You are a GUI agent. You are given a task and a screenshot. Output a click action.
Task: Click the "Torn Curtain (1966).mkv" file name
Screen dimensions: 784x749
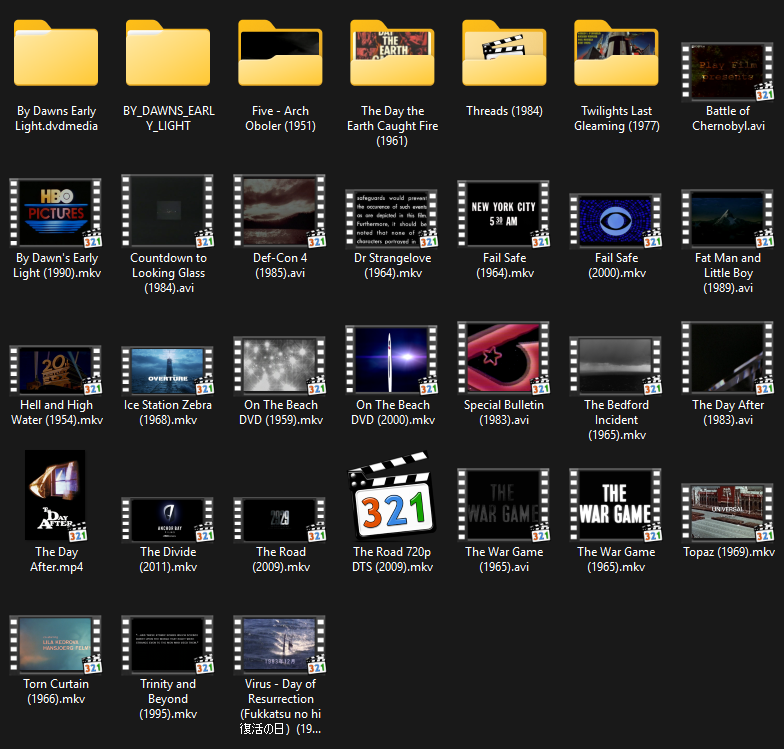click(x=56, y=691)
